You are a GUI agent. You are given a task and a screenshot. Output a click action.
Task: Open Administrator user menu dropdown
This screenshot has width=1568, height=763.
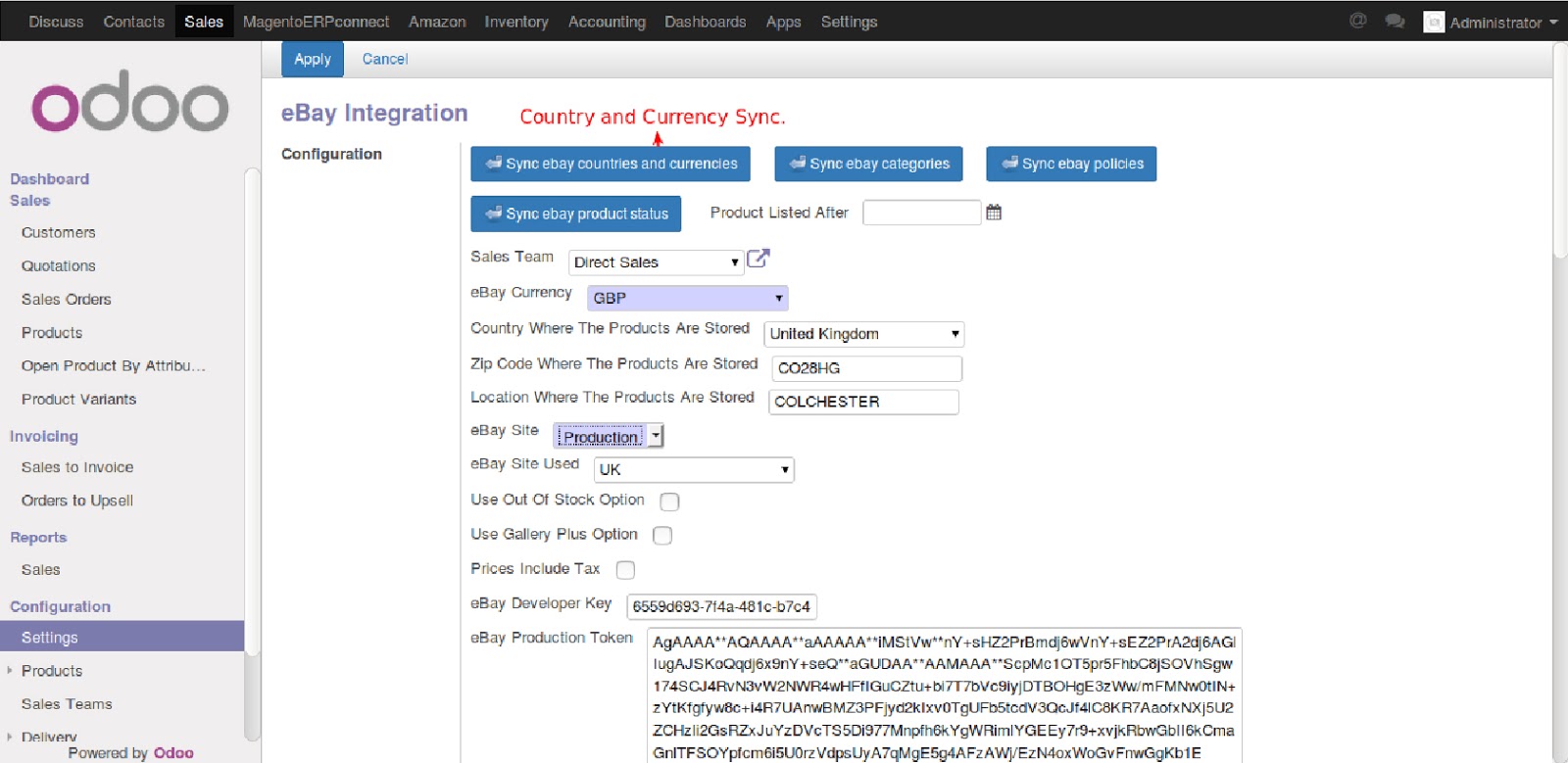tap(1502, 23)
